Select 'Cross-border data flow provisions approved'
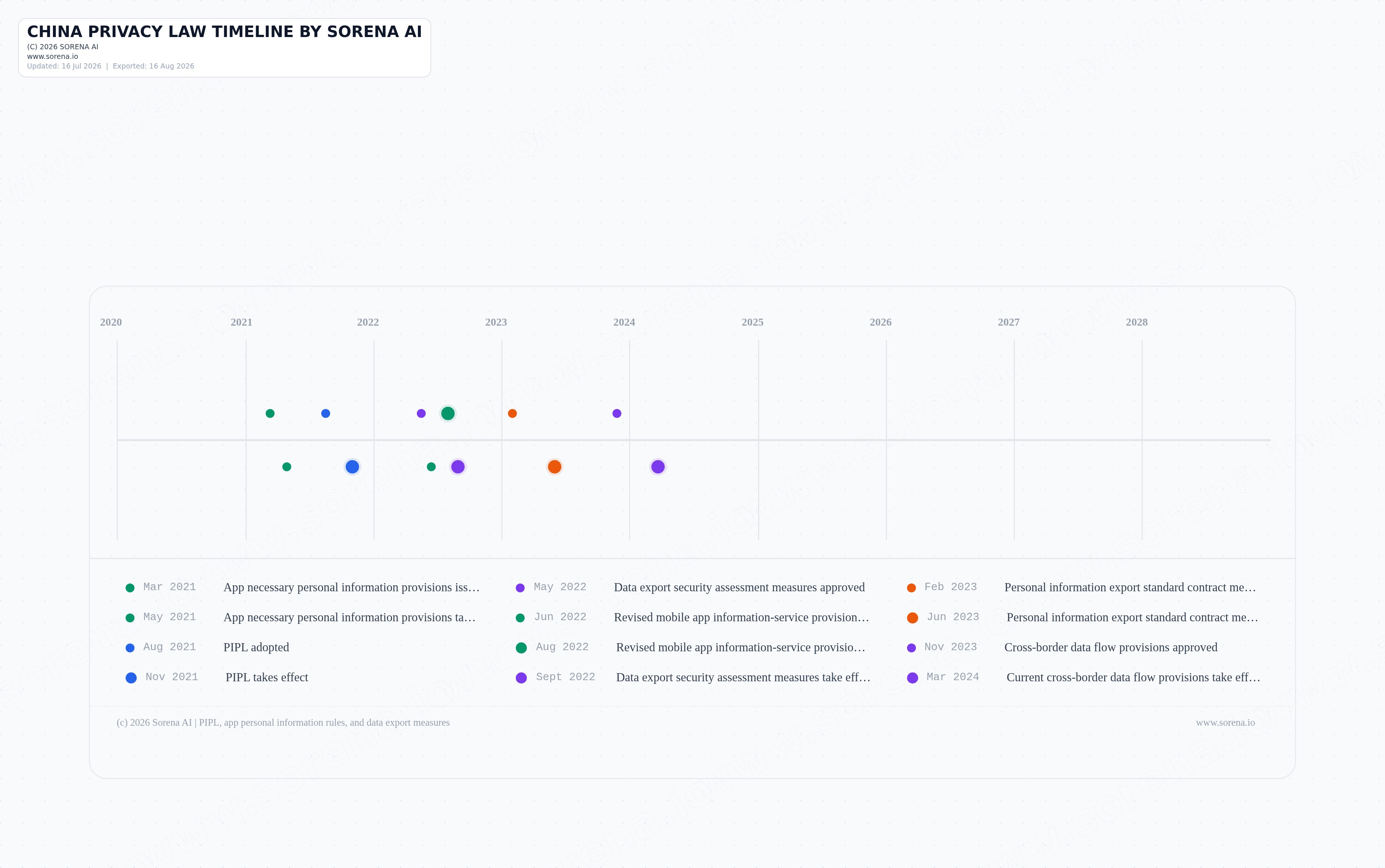1385x868 pixels. pos(1111,647)
